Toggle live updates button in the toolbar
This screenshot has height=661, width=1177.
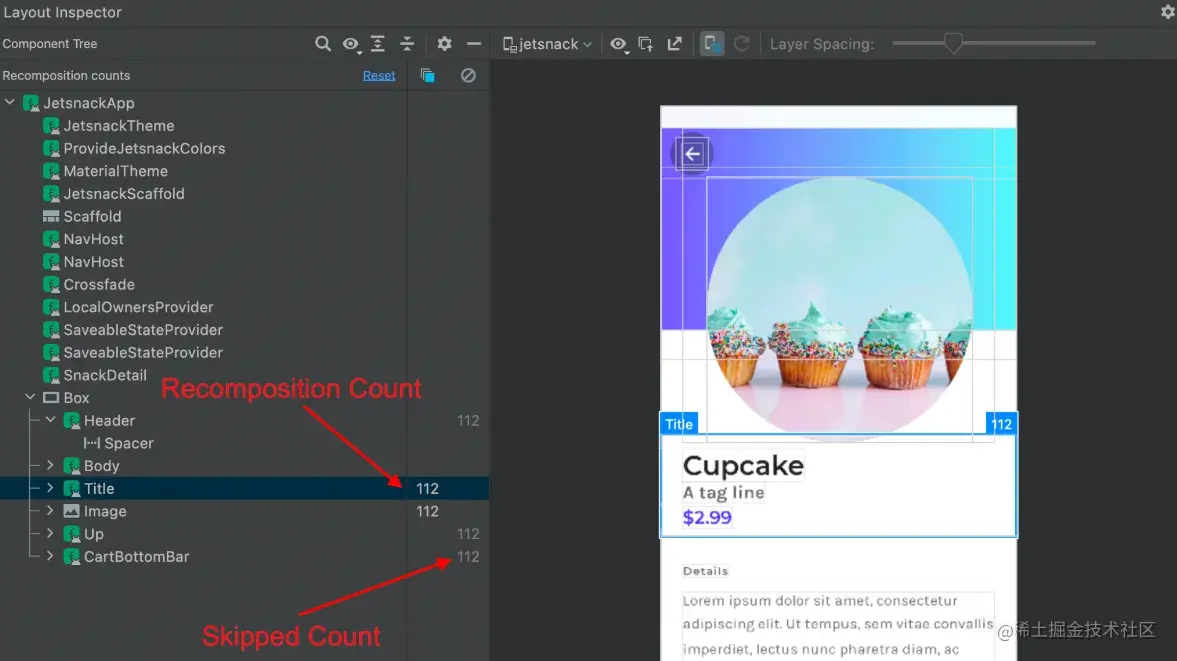point(712,44)
